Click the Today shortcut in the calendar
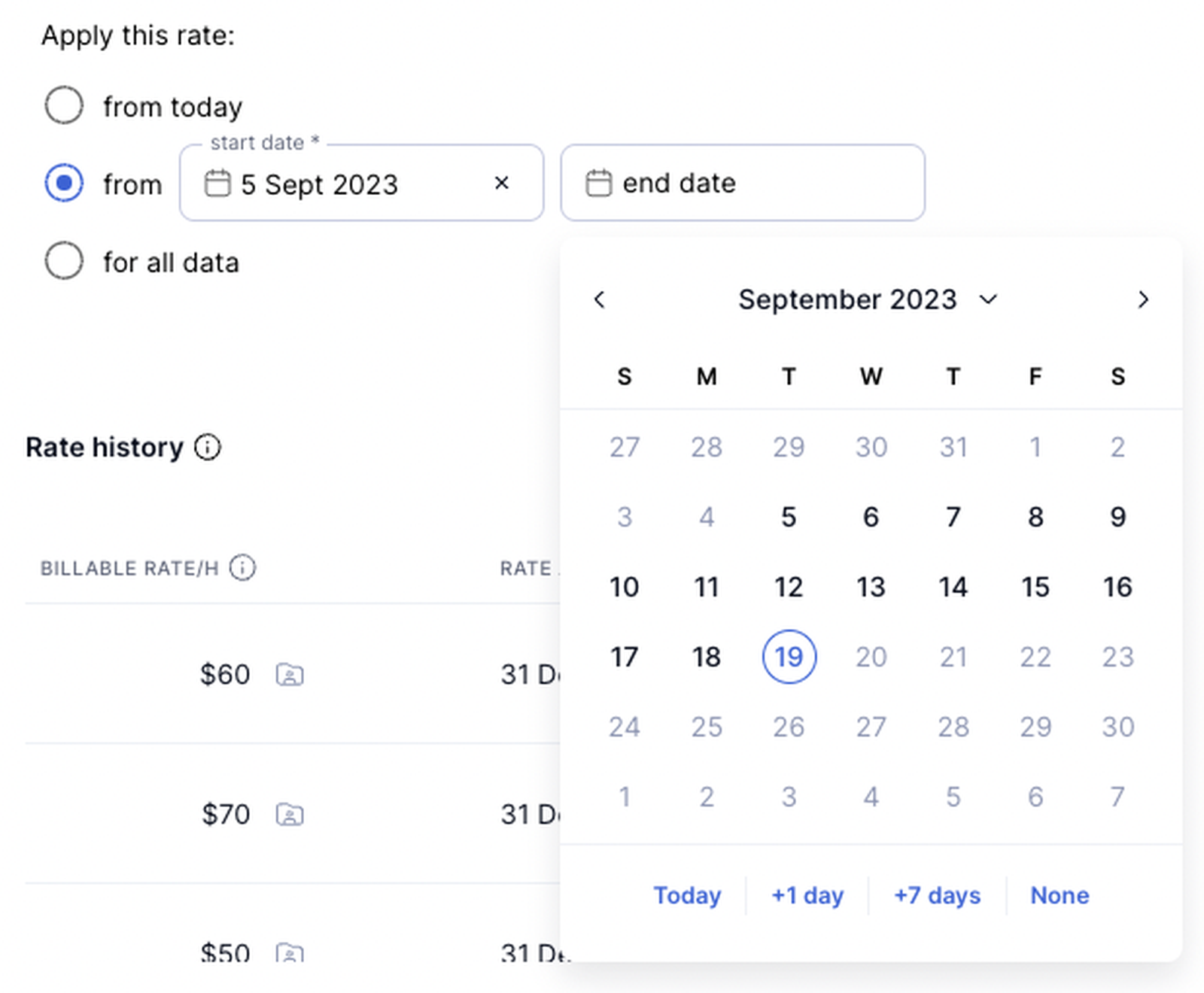Viewport: 1204px width, 993px height. [x=686, y=895]
